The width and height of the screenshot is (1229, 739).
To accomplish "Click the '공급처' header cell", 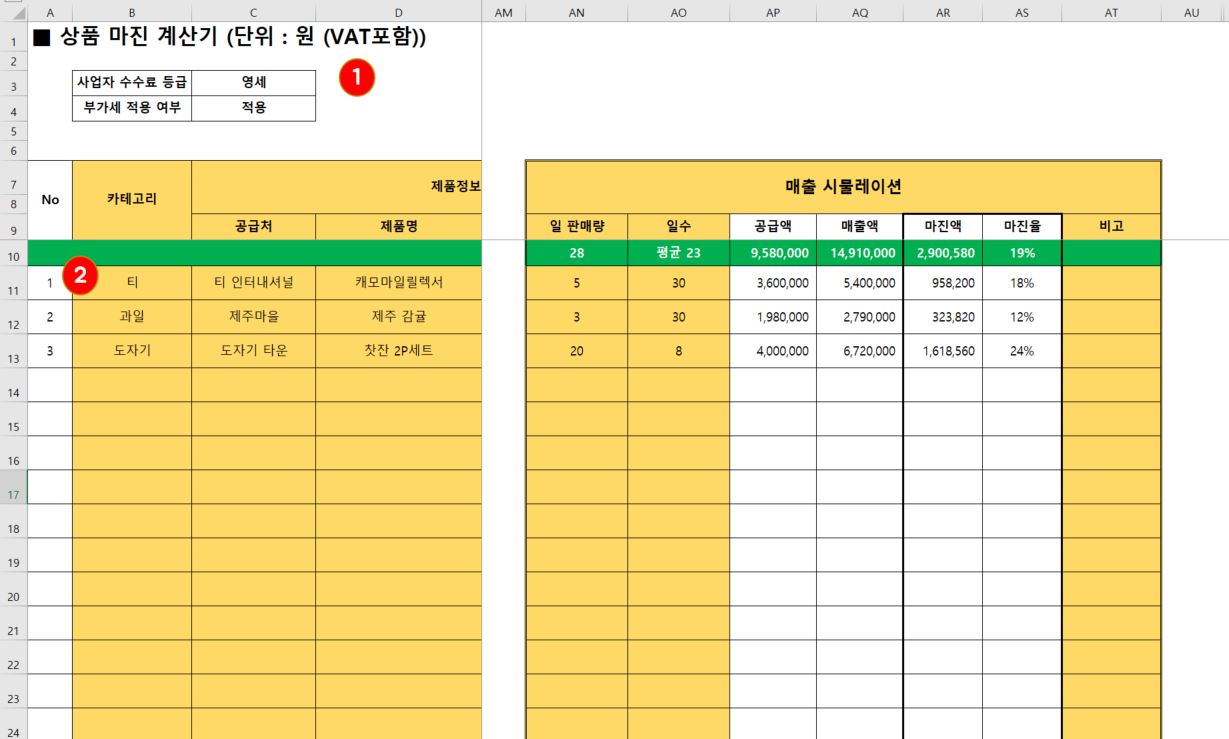I will (254, 227).
